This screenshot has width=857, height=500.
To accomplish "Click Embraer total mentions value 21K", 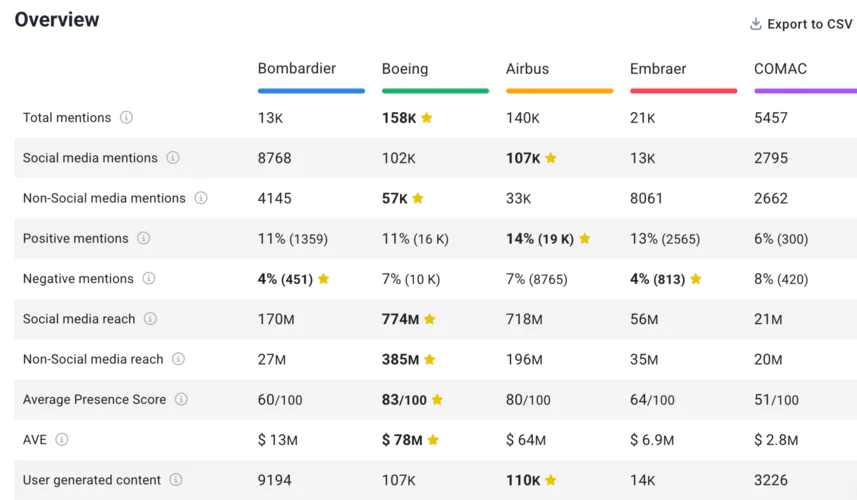I will 642,117.
